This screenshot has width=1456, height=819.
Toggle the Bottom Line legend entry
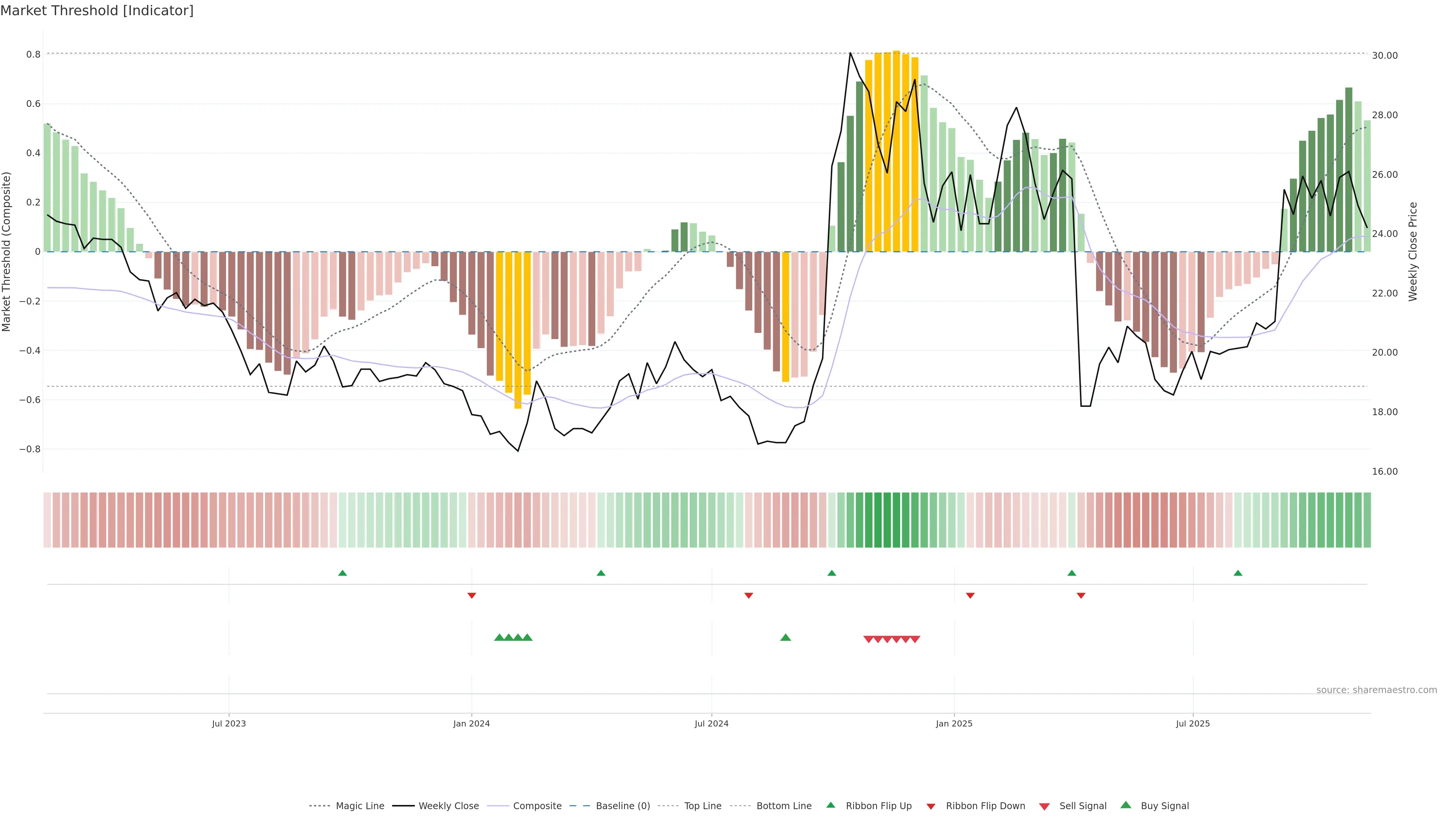pyautogui.click(x=783, y=806)
